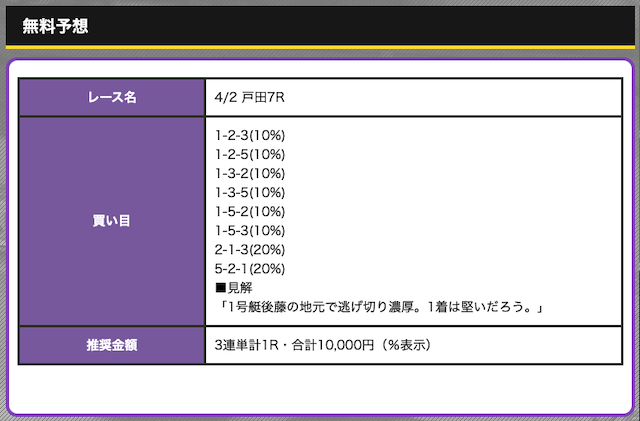Click the ■見解 heading
The width and height of the screenshot is (640, 421).
236,287
